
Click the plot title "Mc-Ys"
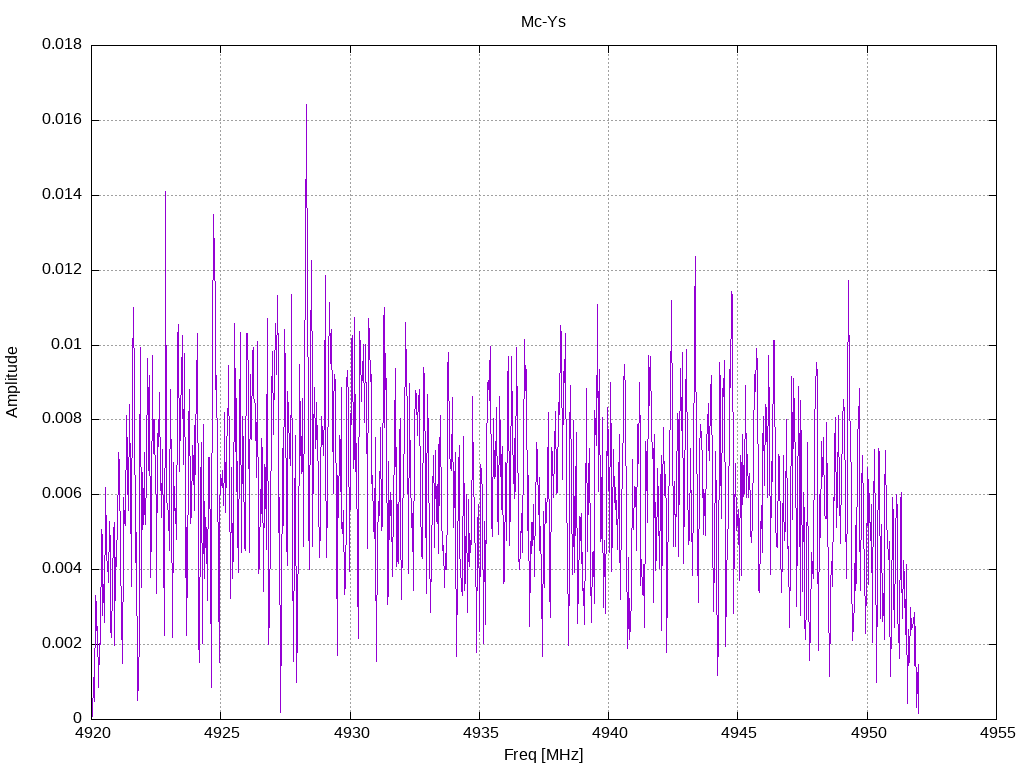click(x=543, y=22)
